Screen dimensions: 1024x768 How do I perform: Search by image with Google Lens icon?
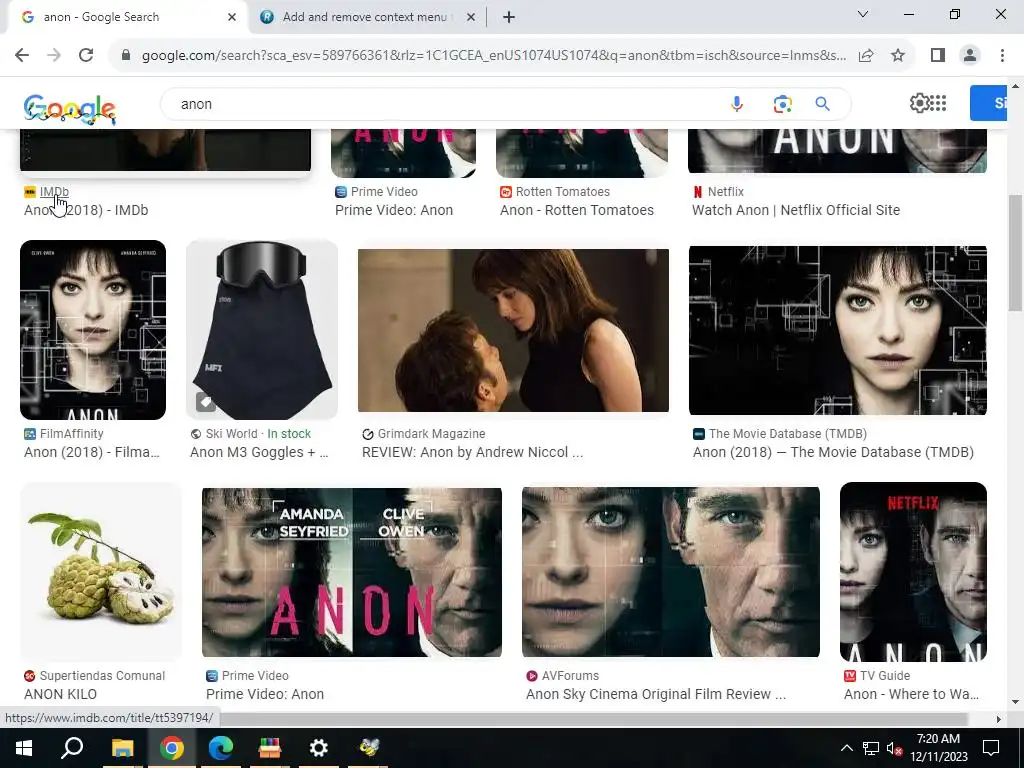pyautogui.click(x=782, y=104)
